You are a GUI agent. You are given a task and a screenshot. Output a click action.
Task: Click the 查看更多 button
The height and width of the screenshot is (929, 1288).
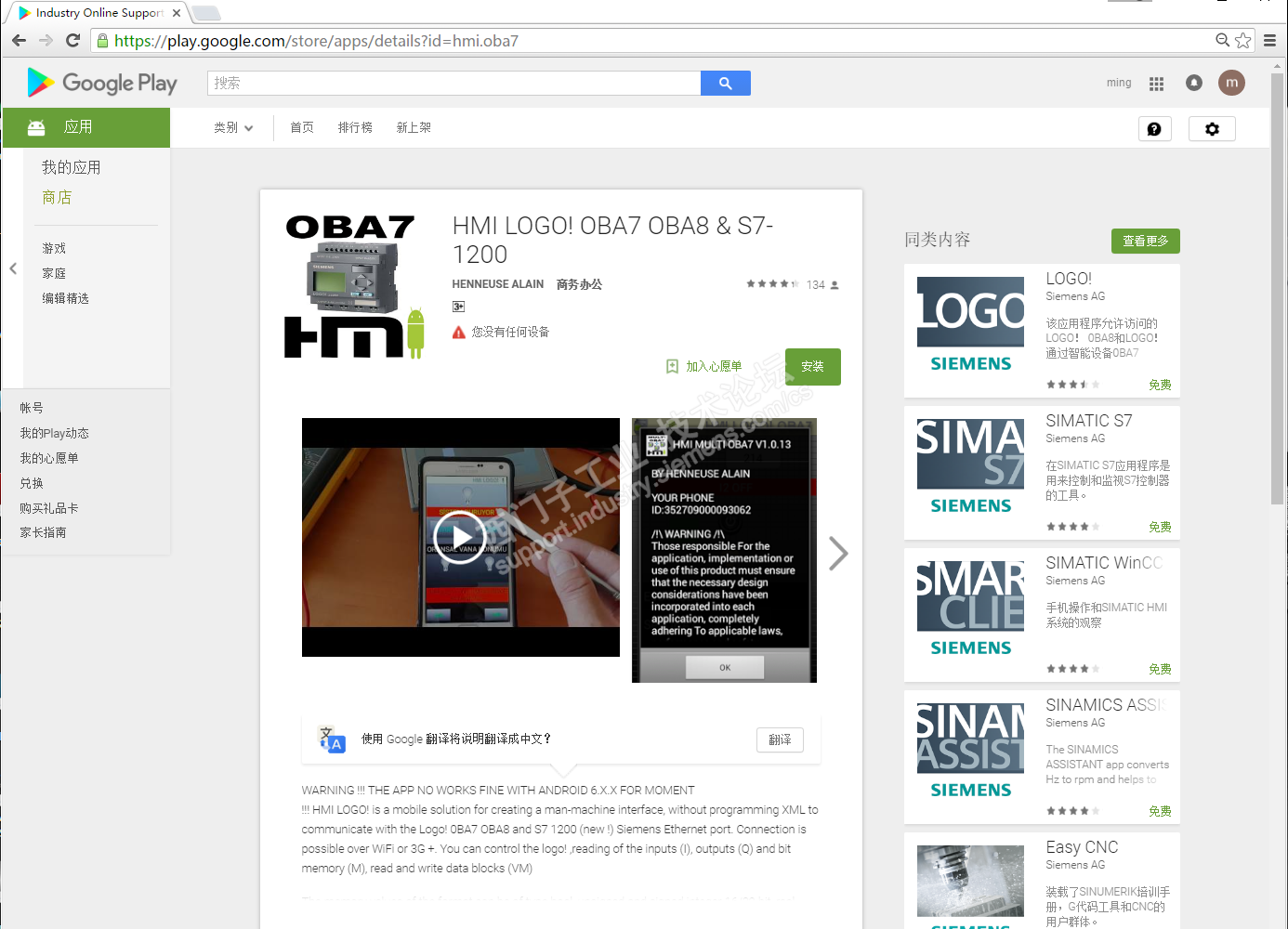point(1146,241)
